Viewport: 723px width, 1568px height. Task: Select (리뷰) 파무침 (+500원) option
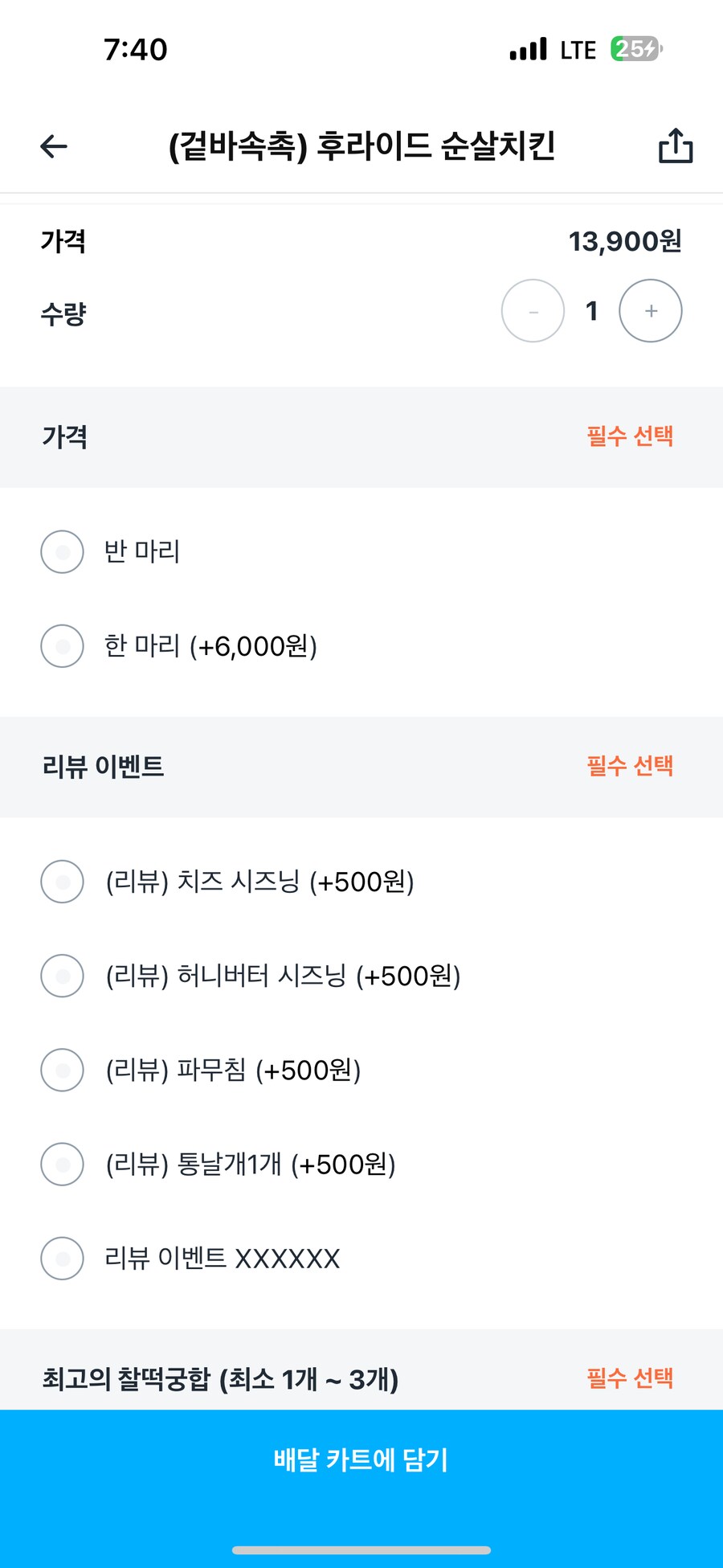63,1070
